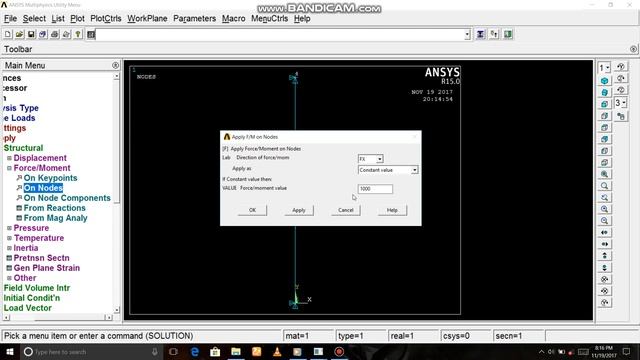The width and height of the screenshot is (640, 360).
Task: Click the Box Zoom magnifier icon
Action: [x=605, y=186]
